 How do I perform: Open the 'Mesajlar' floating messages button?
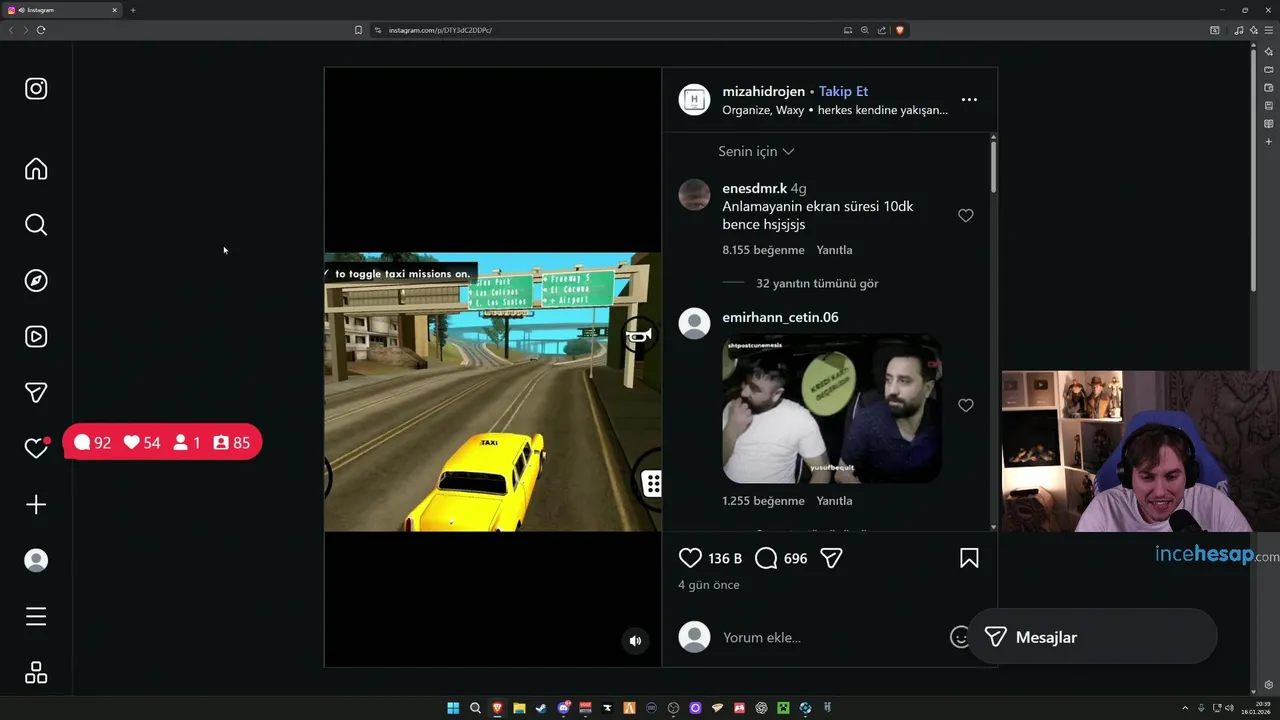click(1092, 637)
